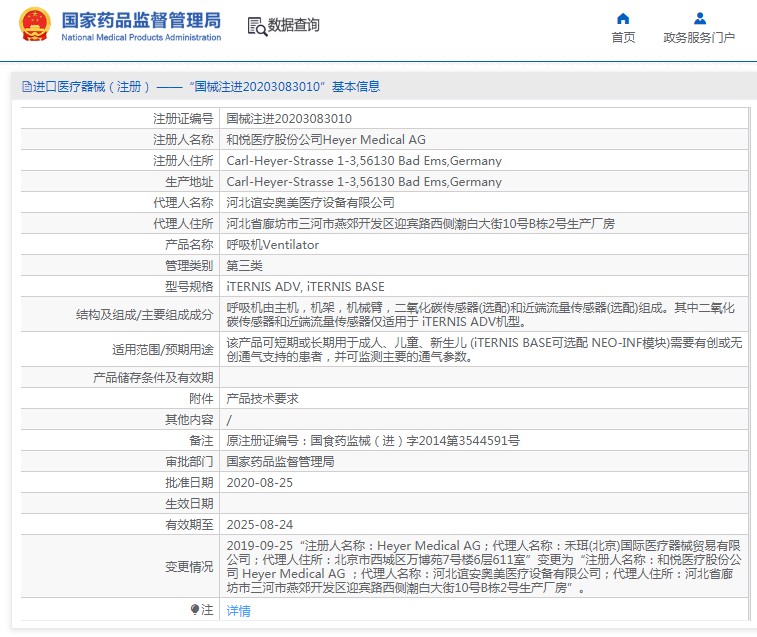Open 政务服务门户 portal text link
The width and height of the screenshot is (757, 637).
pos(699,38)
